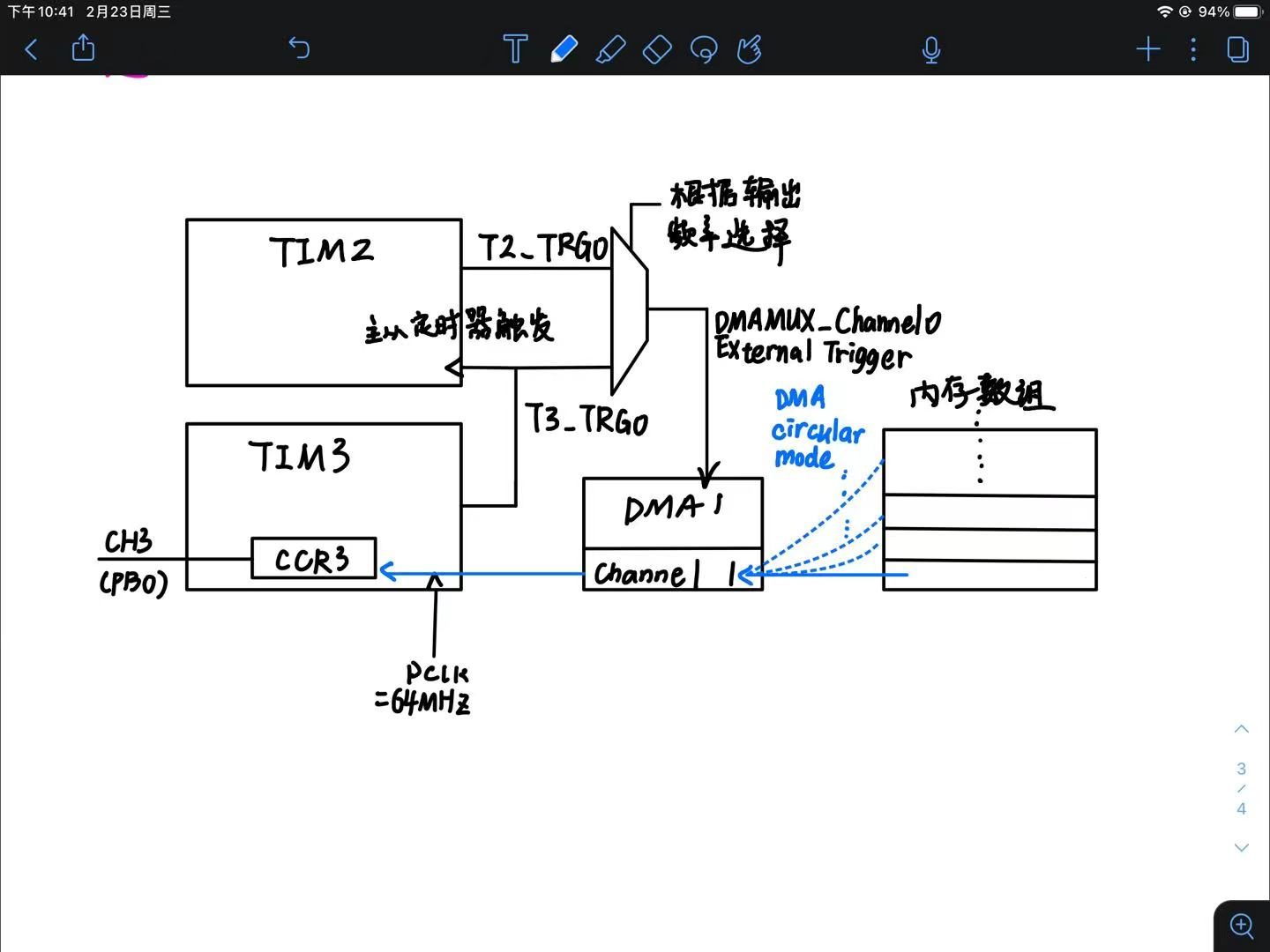This screenshot has width=1270, height=952.
Task: Show the page overview panel
Action: click(x=1238, y=49)
